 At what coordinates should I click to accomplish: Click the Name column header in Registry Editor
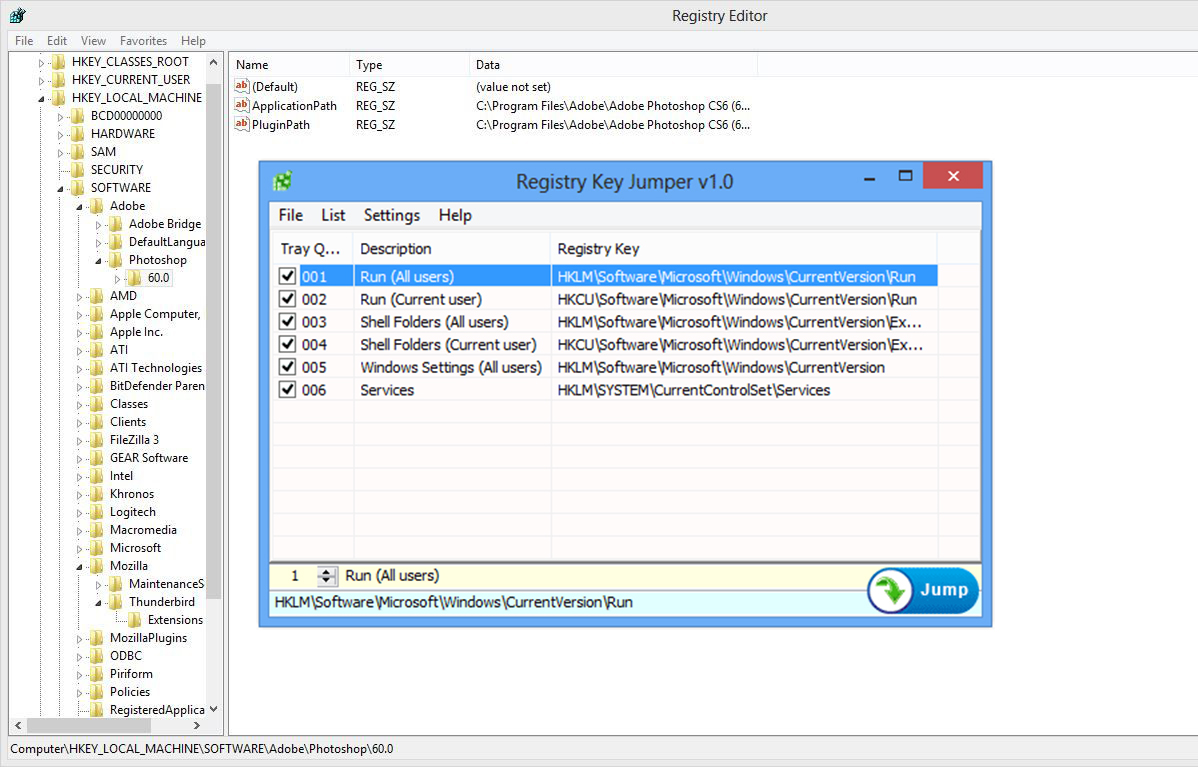[x=290, y=65]
